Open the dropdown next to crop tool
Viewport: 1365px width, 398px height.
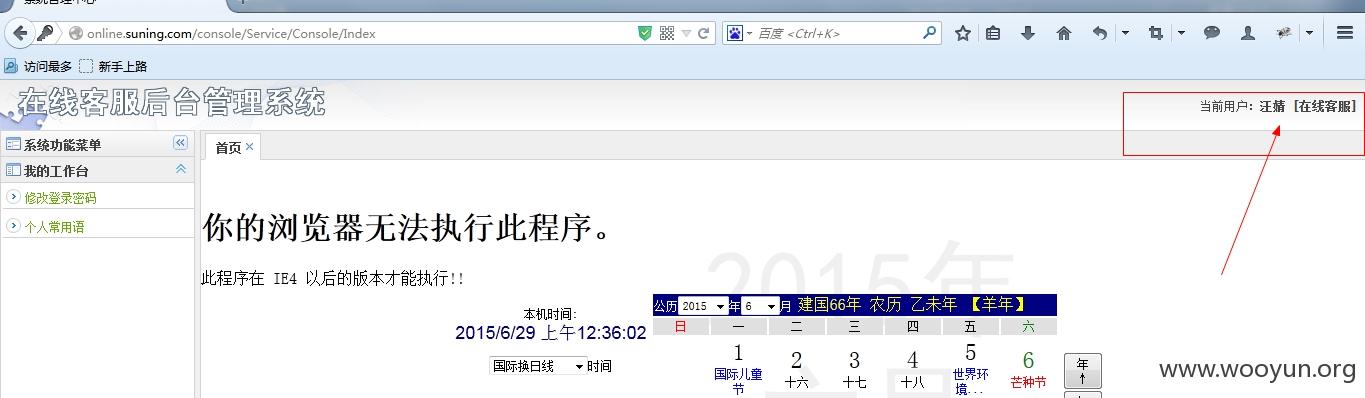click(1181, 33)
